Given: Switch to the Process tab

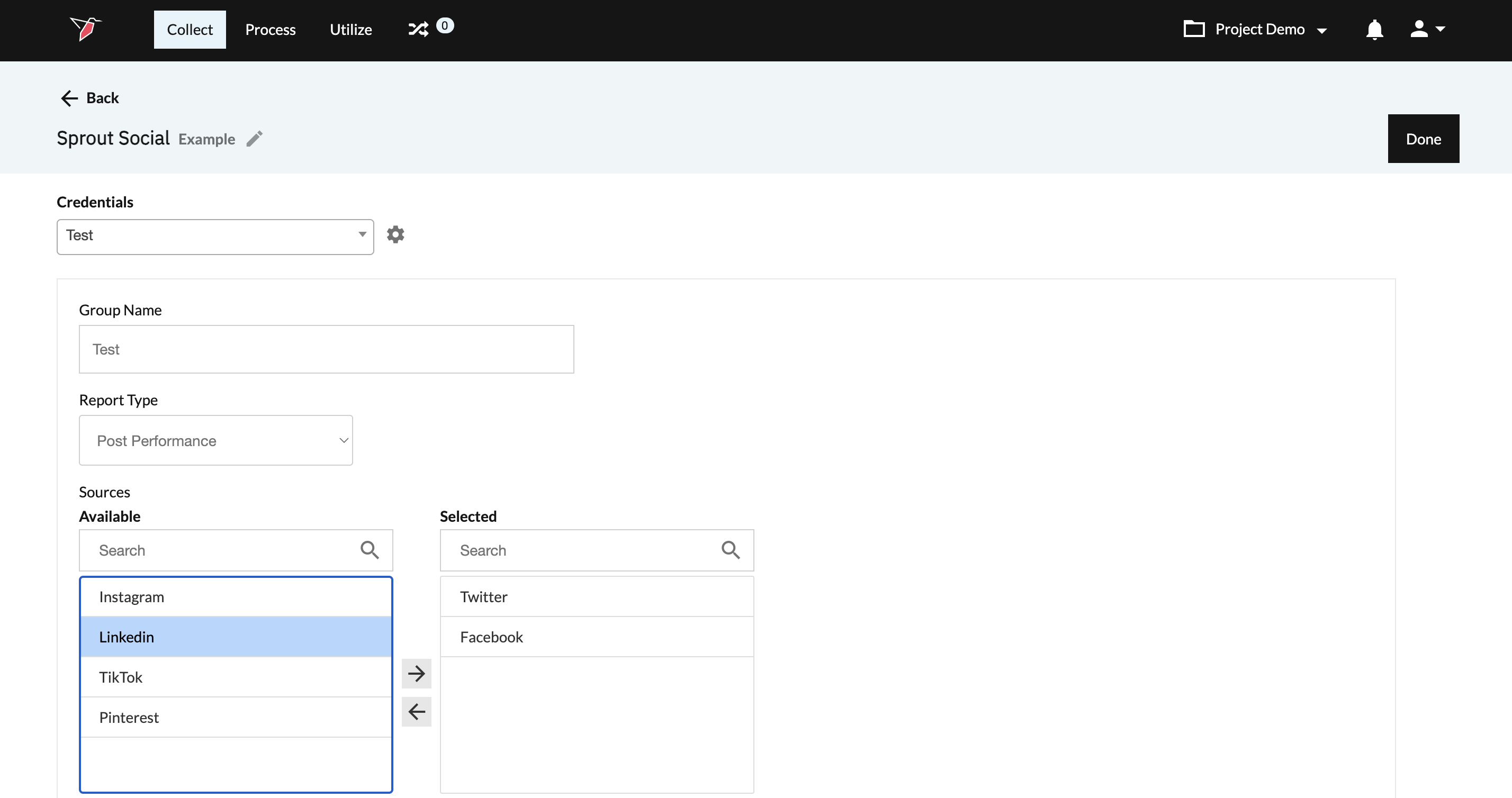Looking at the screenshot, I should coord(270,29).
